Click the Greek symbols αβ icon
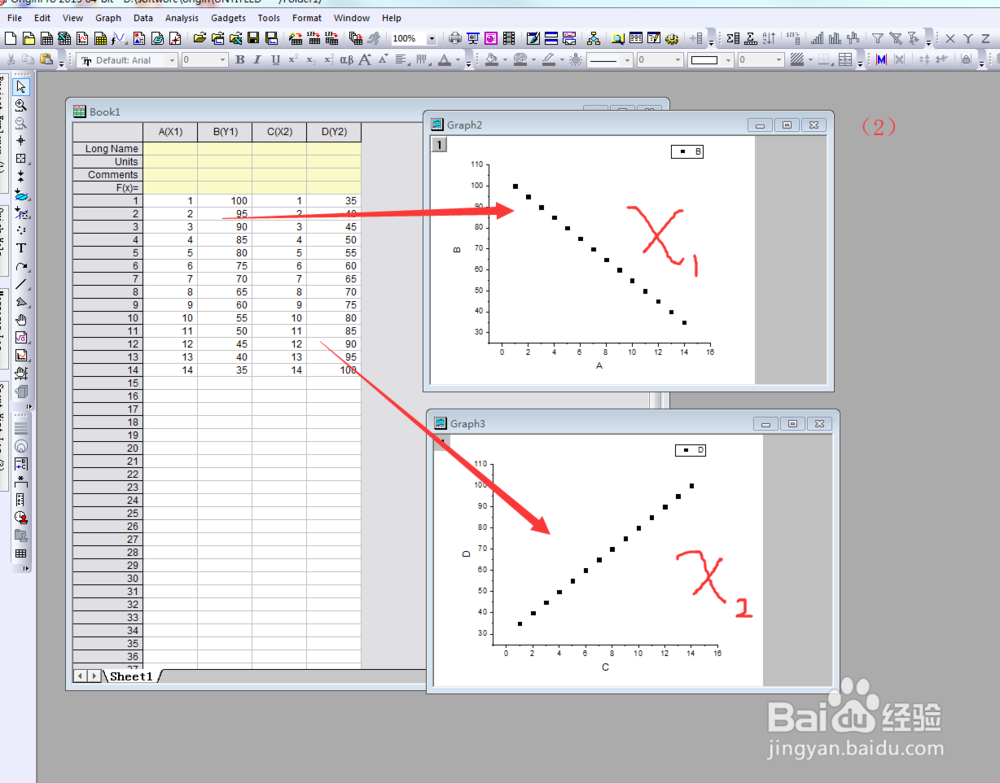The image size is (1000, 783). (x=346, y=60)
